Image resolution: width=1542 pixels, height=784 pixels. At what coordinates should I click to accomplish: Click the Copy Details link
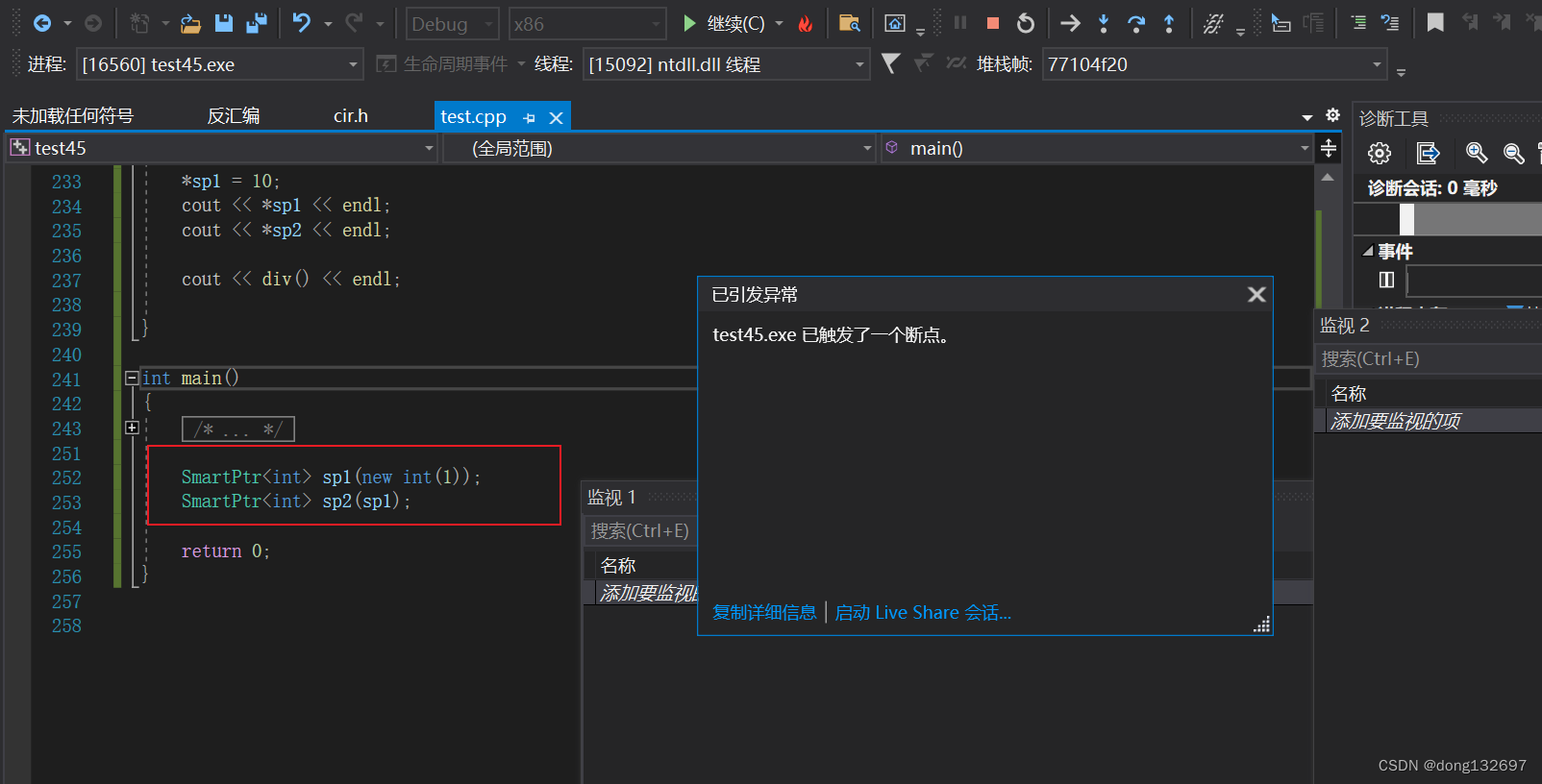[x=764, y=613]
